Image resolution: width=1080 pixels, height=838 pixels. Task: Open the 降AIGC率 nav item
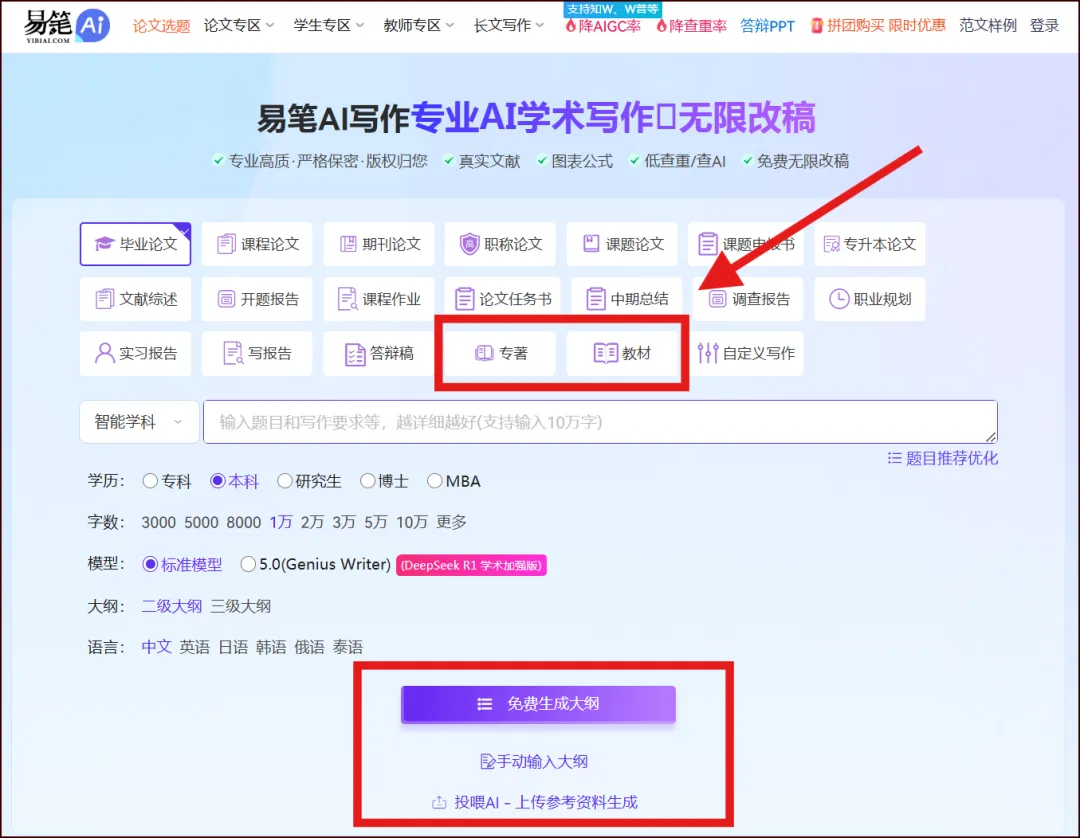pos(603,26)
